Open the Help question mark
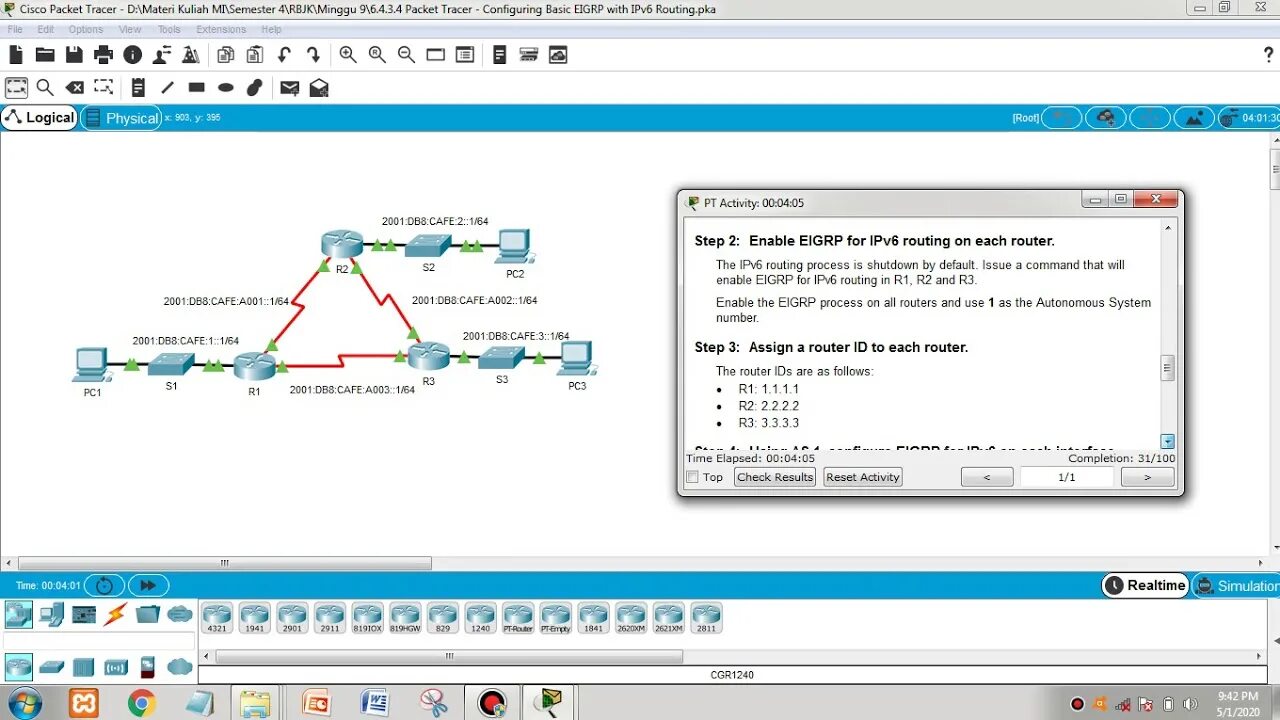This screenshot has width=1280, height=720. tap(1269, 55)
